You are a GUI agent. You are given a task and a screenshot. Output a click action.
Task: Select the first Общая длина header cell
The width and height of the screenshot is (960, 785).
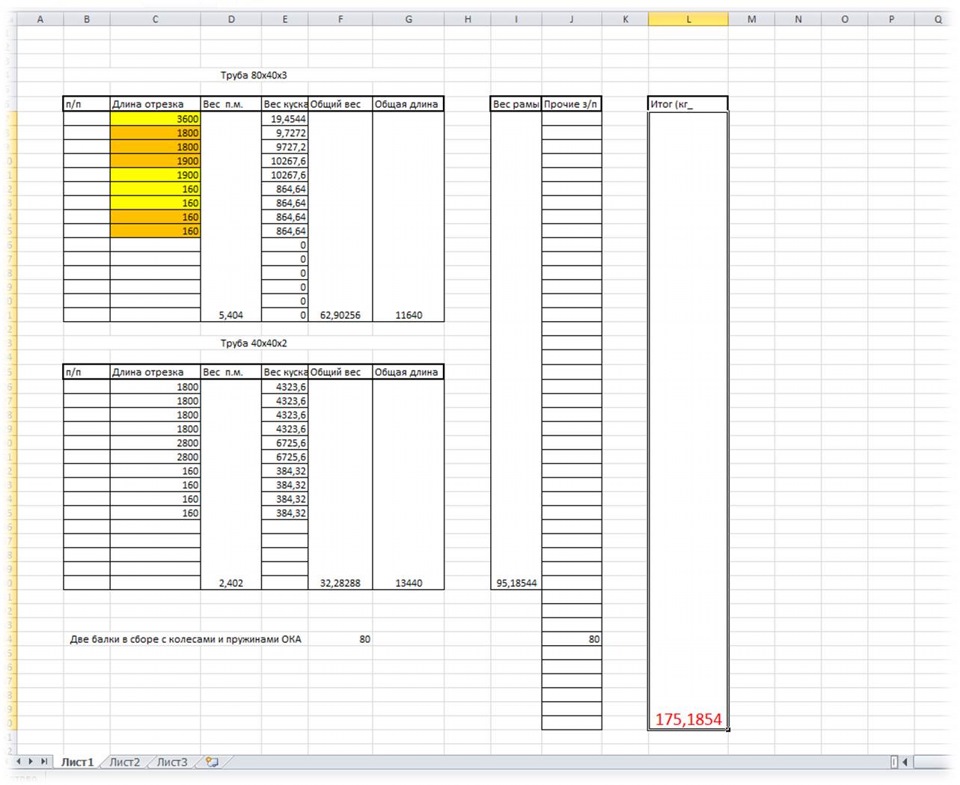pyautogui.click(x=408, y=104)
